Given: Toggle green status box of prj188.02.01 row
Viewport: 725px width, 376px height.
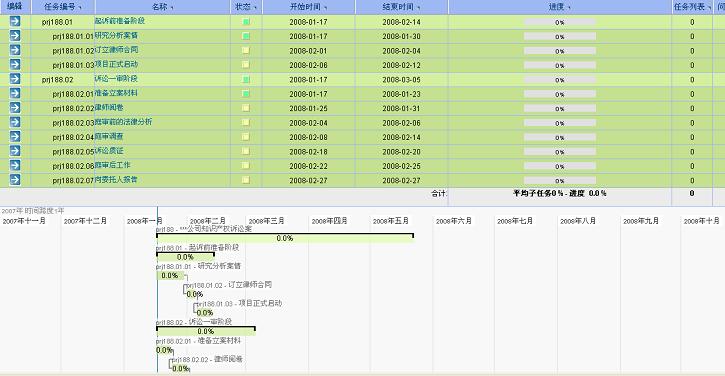Looking at the screenshot, I should pos(246,94).
